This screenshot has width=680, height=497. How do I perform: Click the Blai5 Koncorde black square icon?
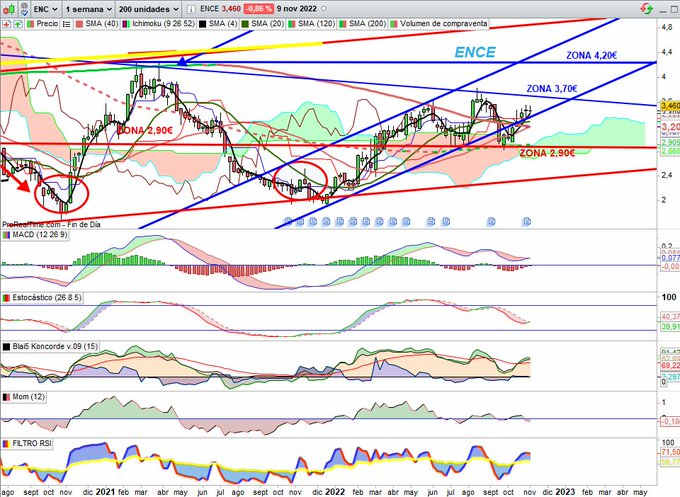pos(6,347)
